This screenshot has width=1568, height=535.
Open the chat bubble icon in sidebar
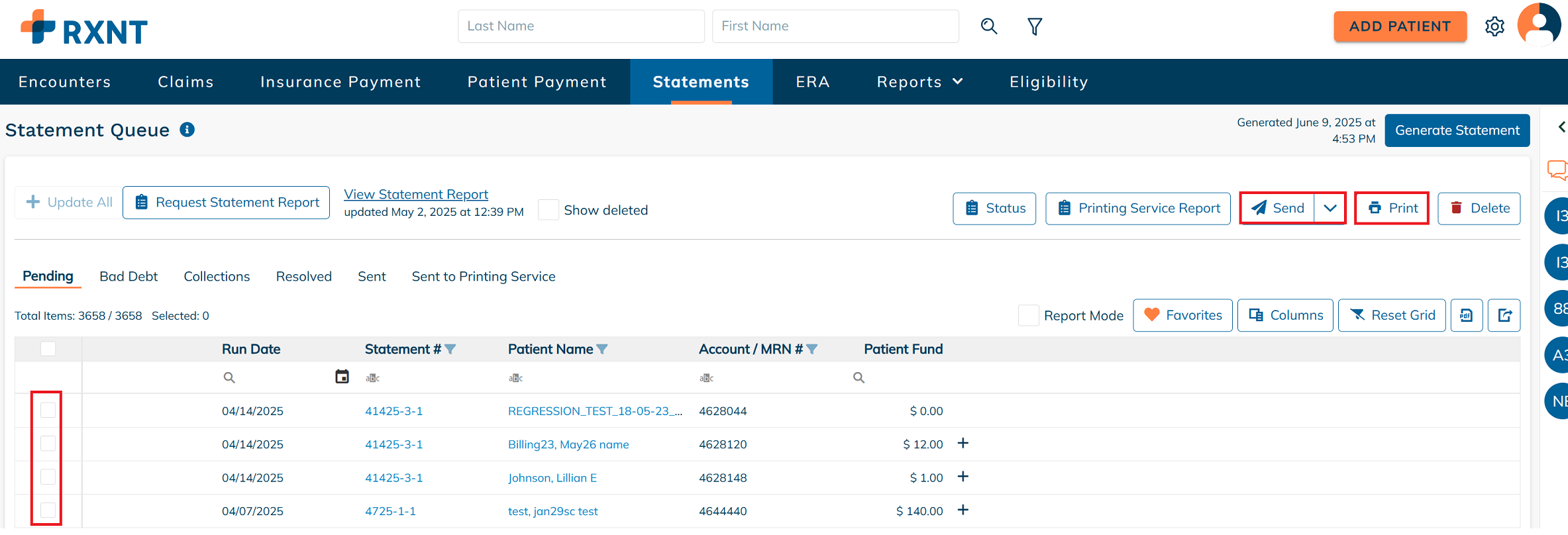tap(1557, 170)
